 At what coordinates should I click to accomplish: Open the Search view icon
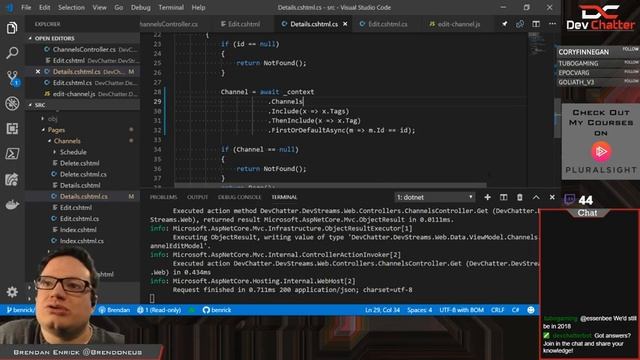coord(12,53)
